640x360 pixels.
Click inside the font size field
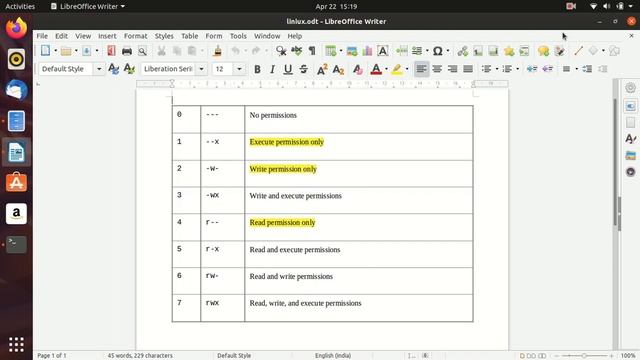click(223, 69)
